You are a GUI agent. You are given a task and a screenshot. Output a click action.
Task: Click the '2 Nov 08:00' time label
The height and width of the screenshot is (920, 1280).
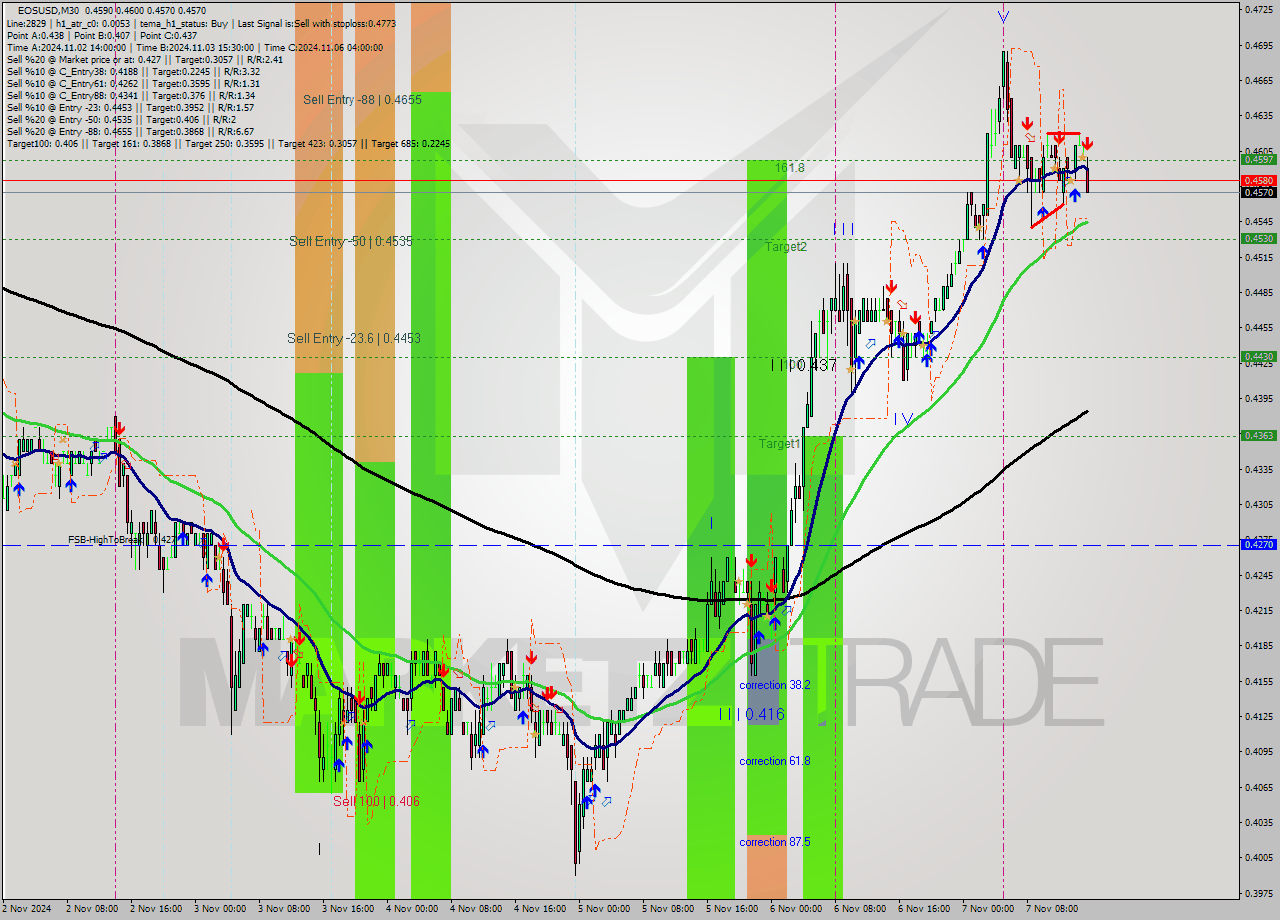[92, 909]
